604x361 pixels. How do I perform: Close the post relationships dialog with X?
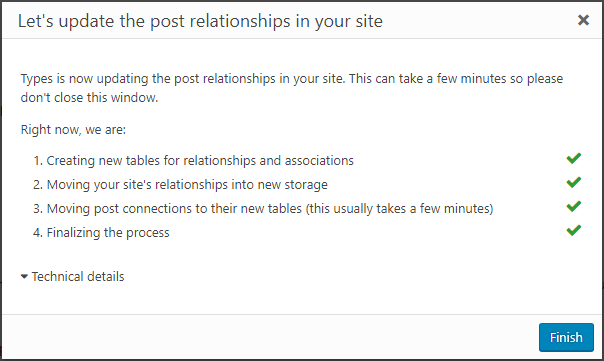pyautogui.click(x=583, y=20)
